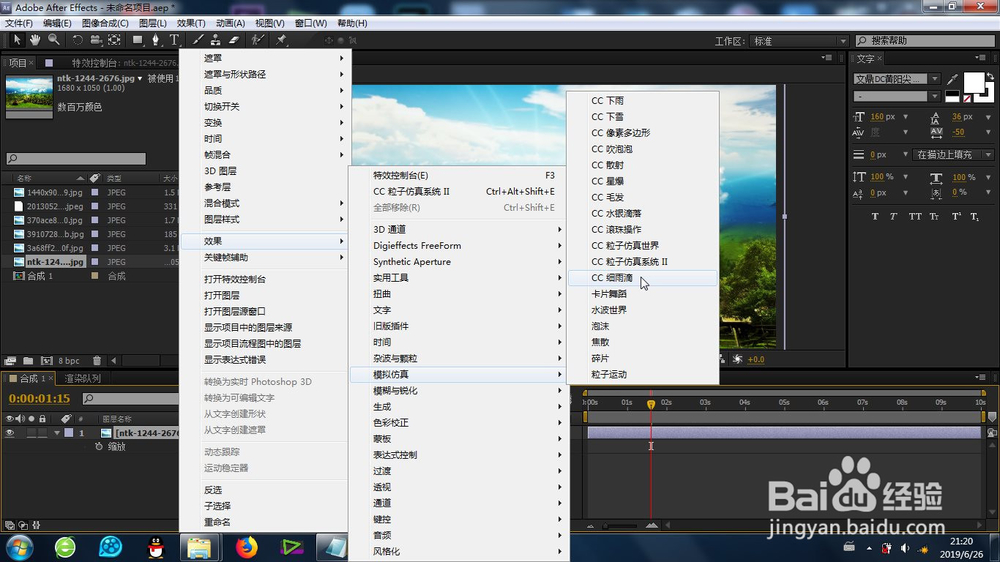Toggle in/out duration pane braces icon
The image size is (1000, 562).
point(36,525)
